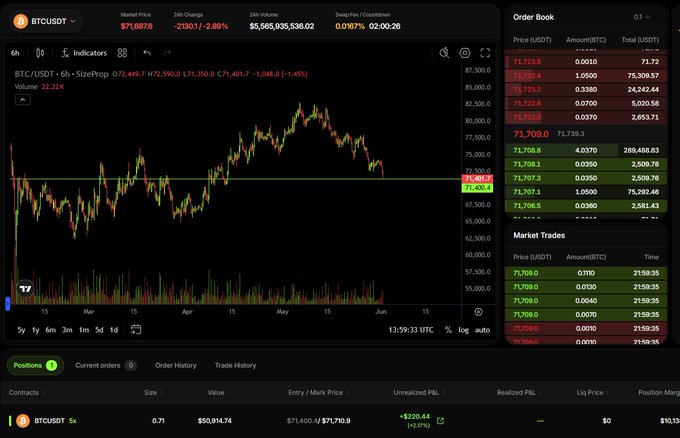Open the Order History tab

[176, 365]
